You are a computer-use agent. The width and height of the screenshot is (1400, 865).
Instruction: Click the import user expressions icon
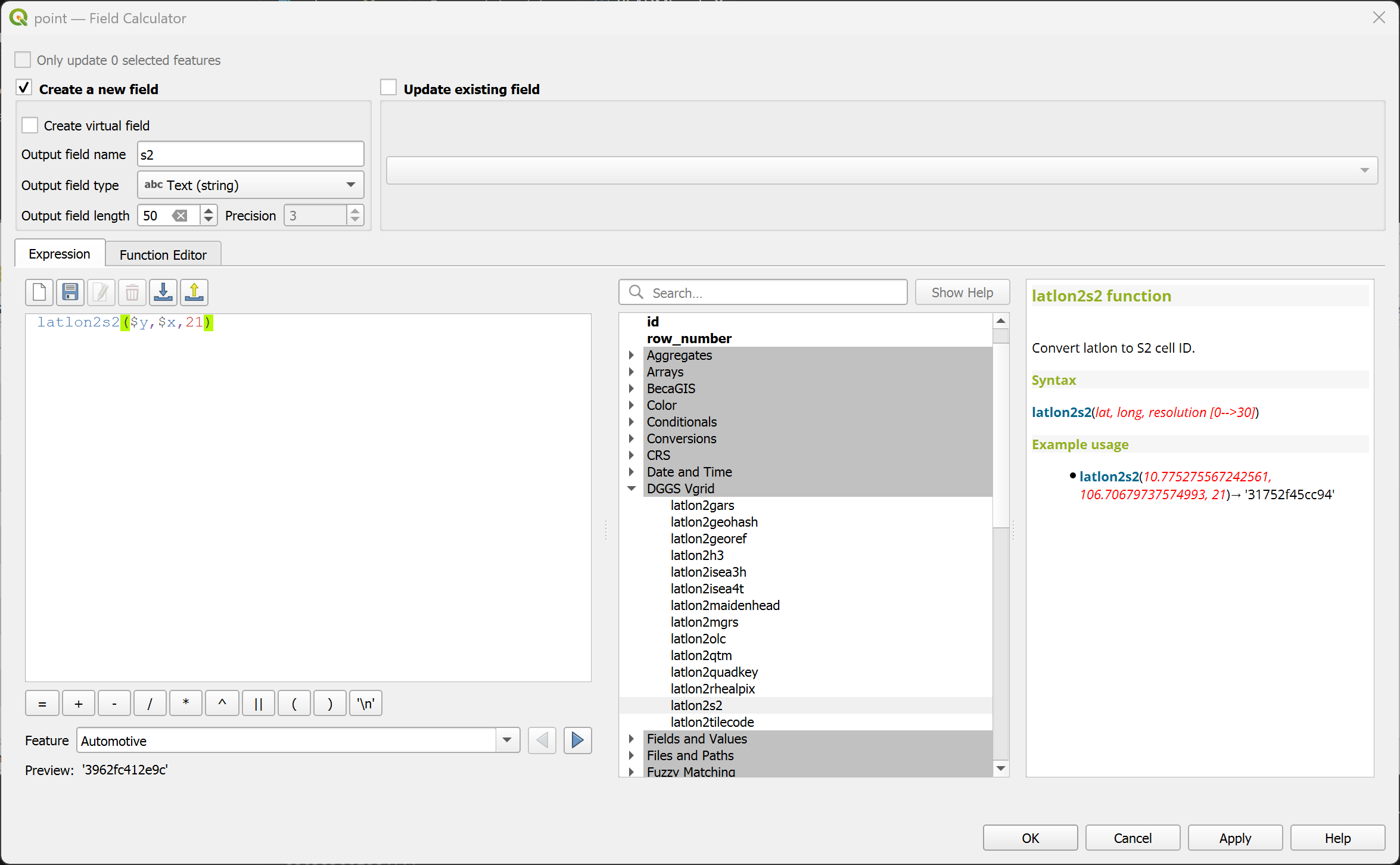(163, 293)
